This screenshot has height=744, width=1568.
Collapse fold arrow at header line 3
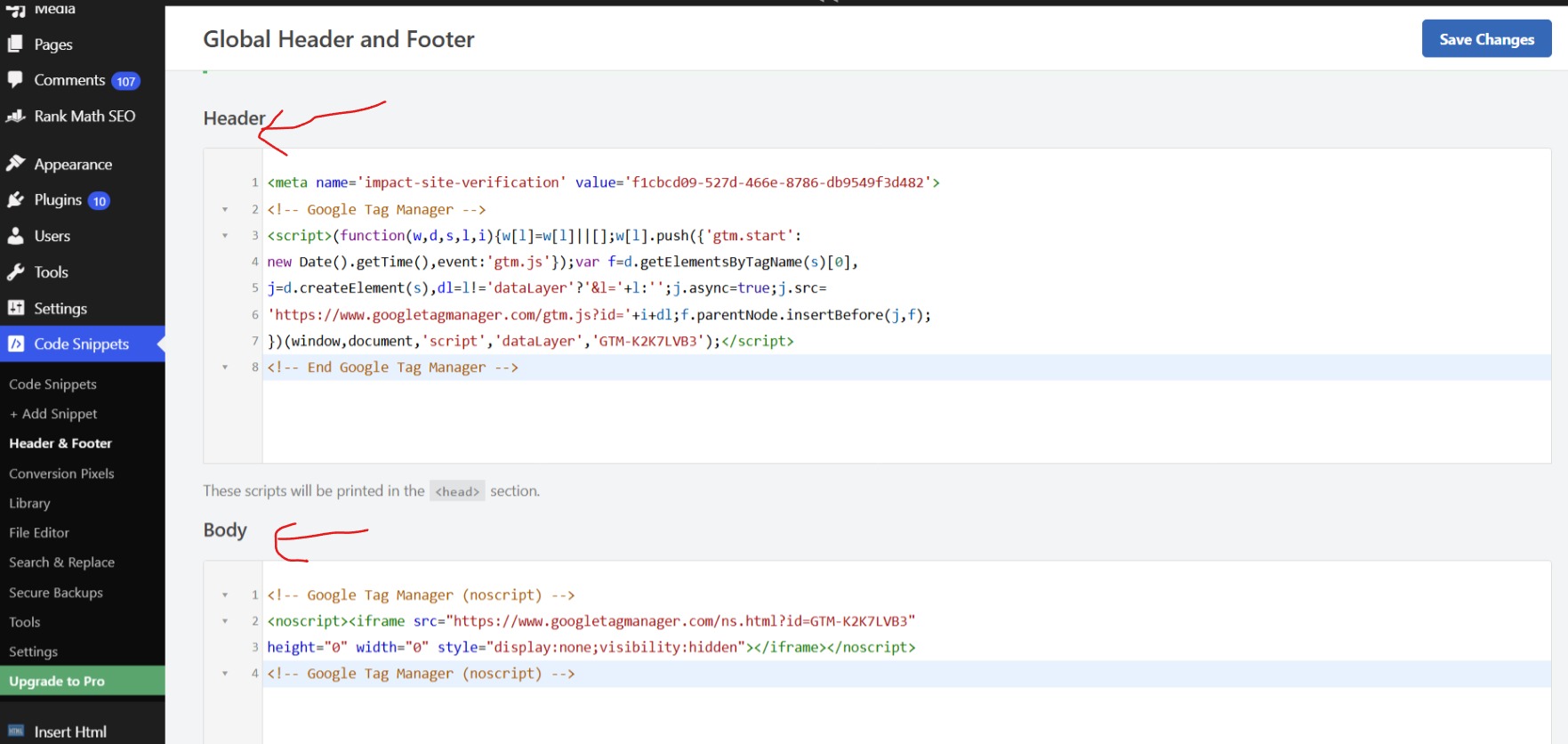click(x=225, y=236)
